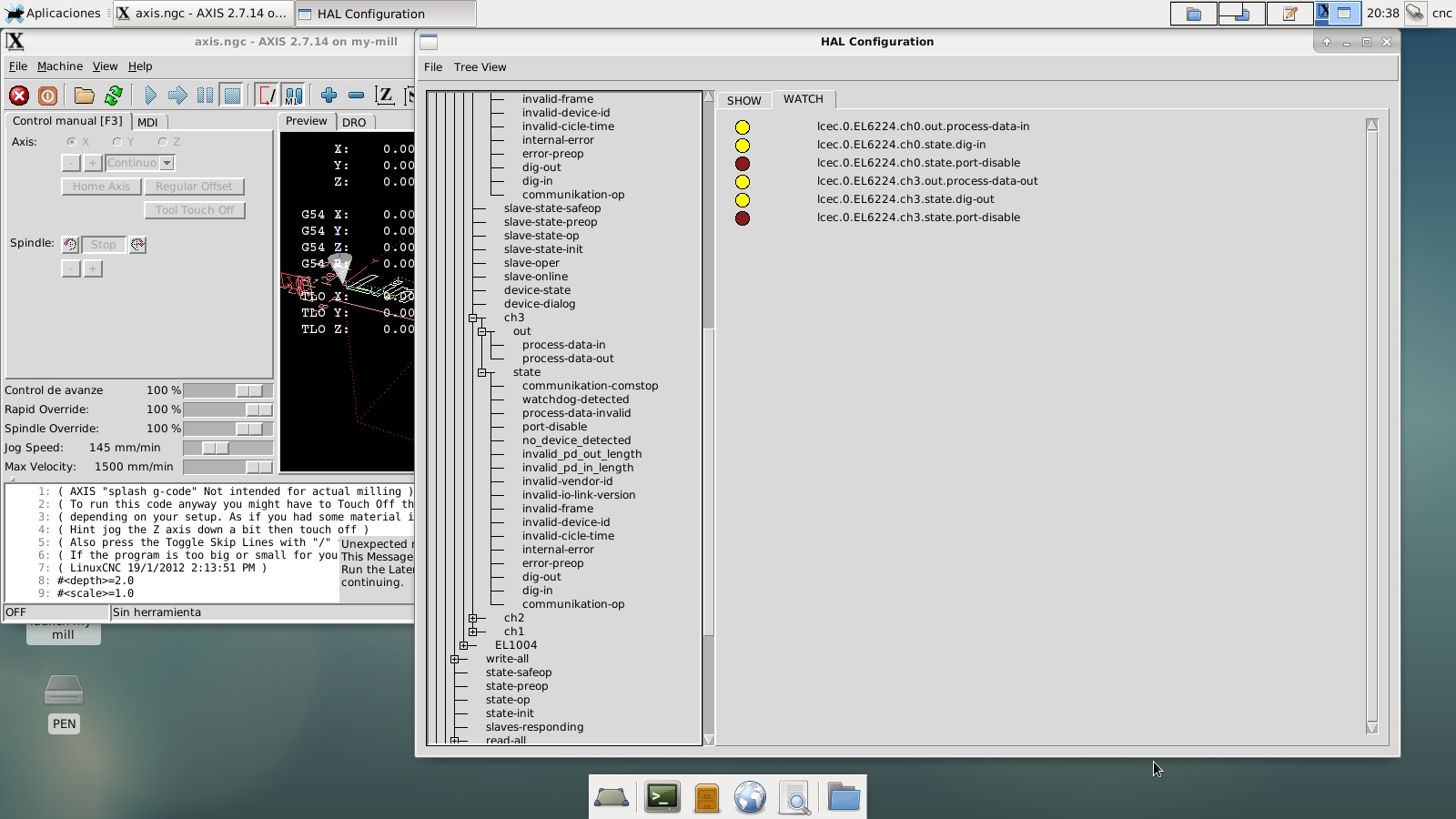Select the X axis radio button
Screen dimensions: 1456x819
point(72,142)
